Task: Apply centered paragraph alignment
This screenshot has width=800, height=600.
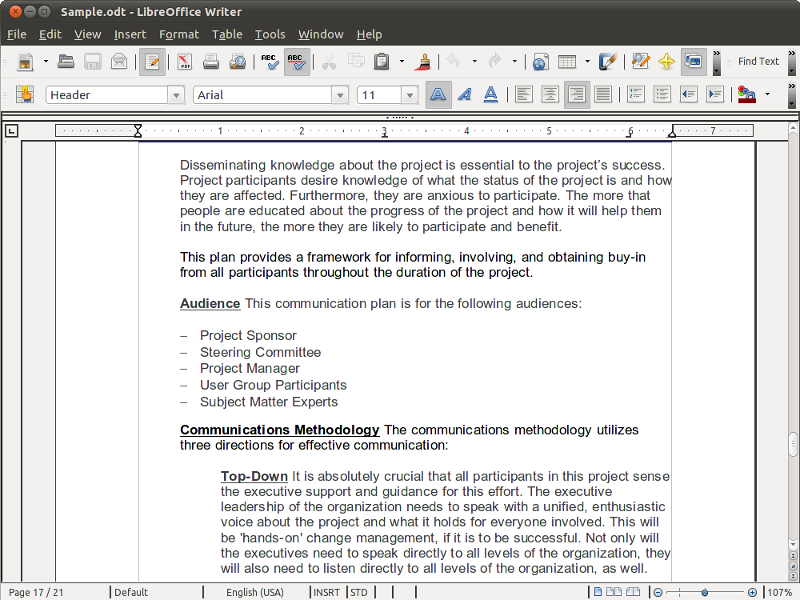Action: (x=550, y=94)
